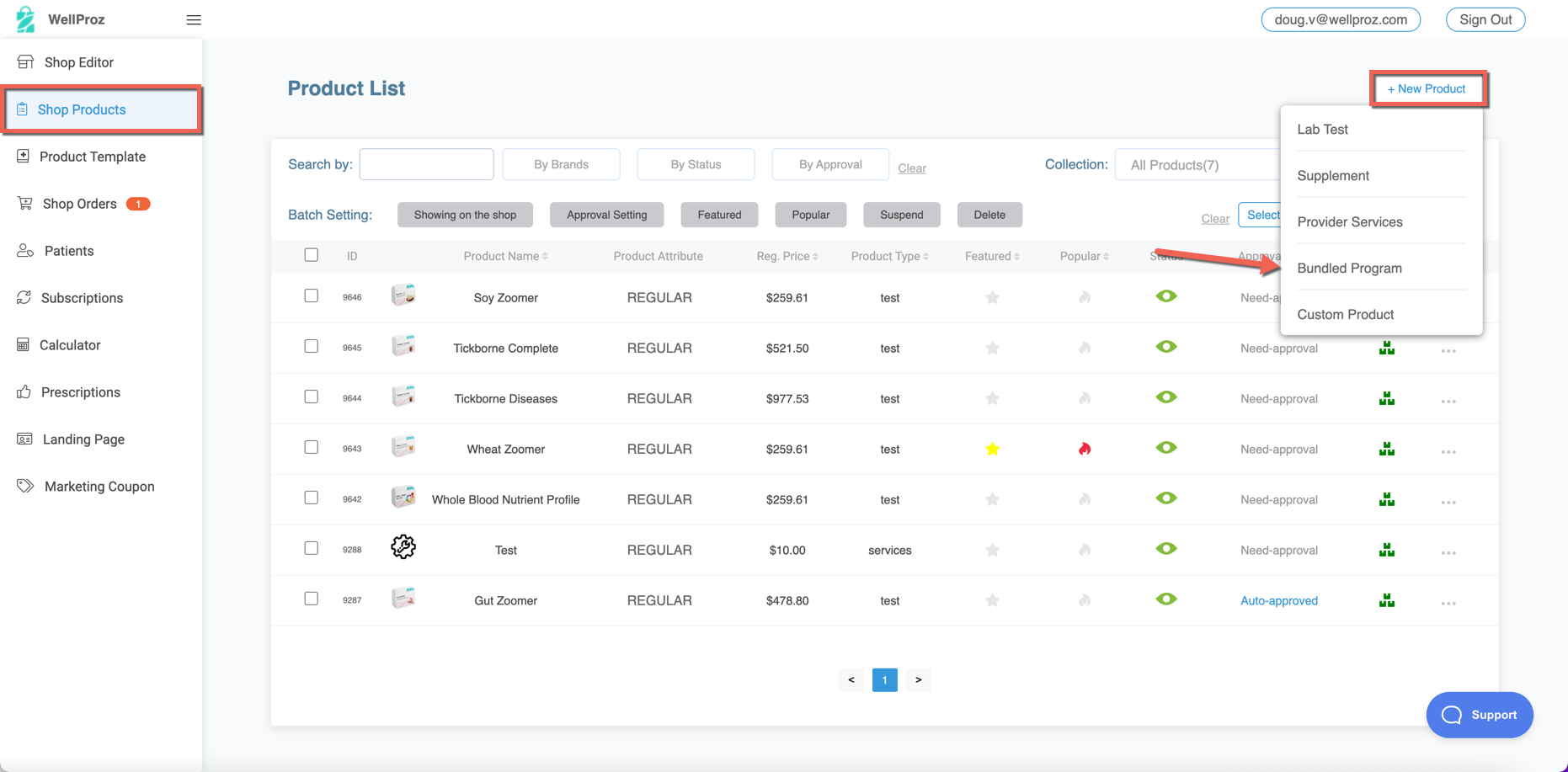The height and width of the screenshot is (772, 1568).
Task: Click the WellProz logo icon
Action: point(25,19)
